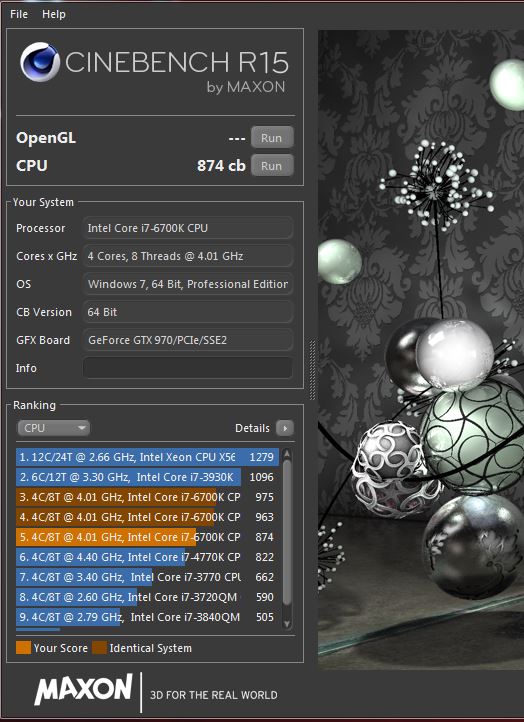
Task: Click the panel splitter grip handle
Action: 313,369
